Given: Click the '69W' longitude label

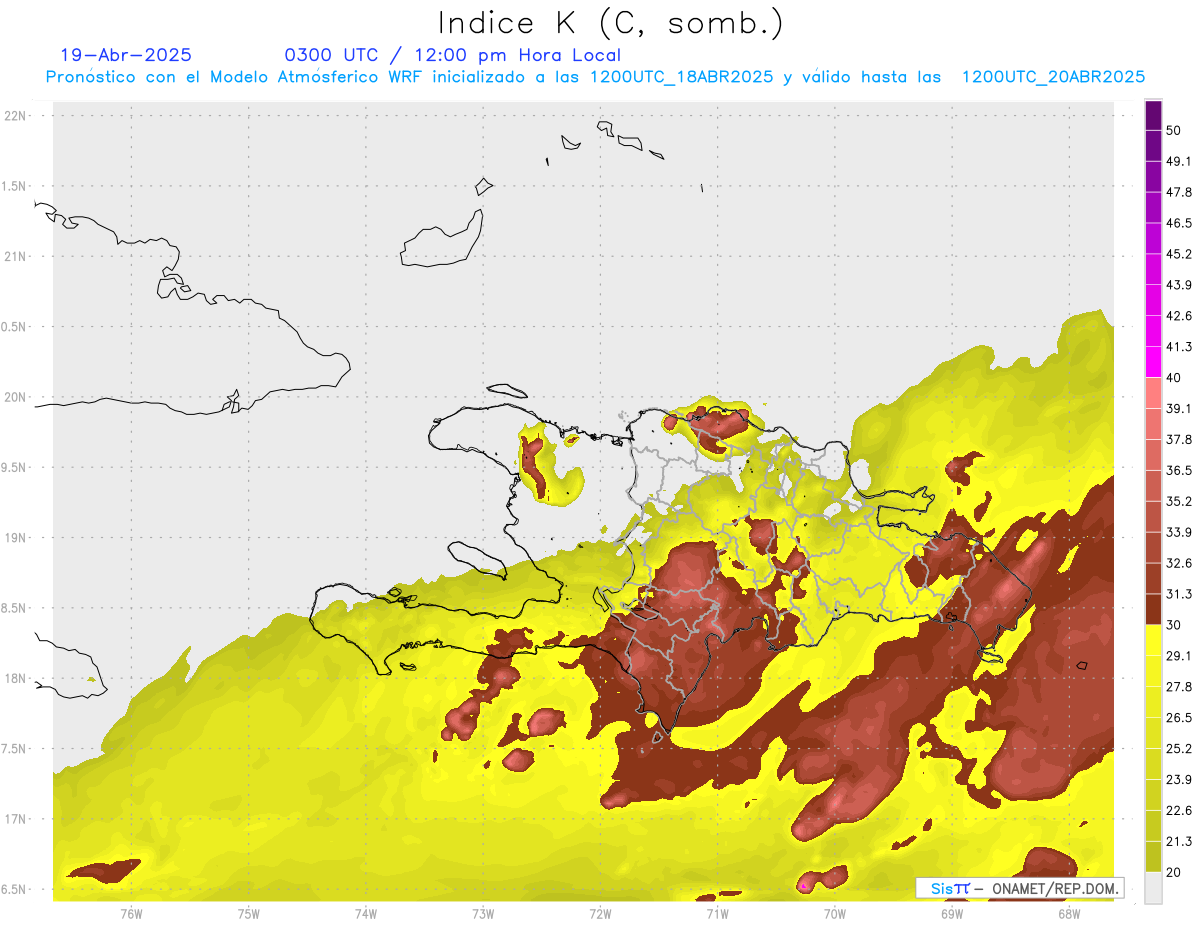Looking at the screenshot, I should point(952,913).
